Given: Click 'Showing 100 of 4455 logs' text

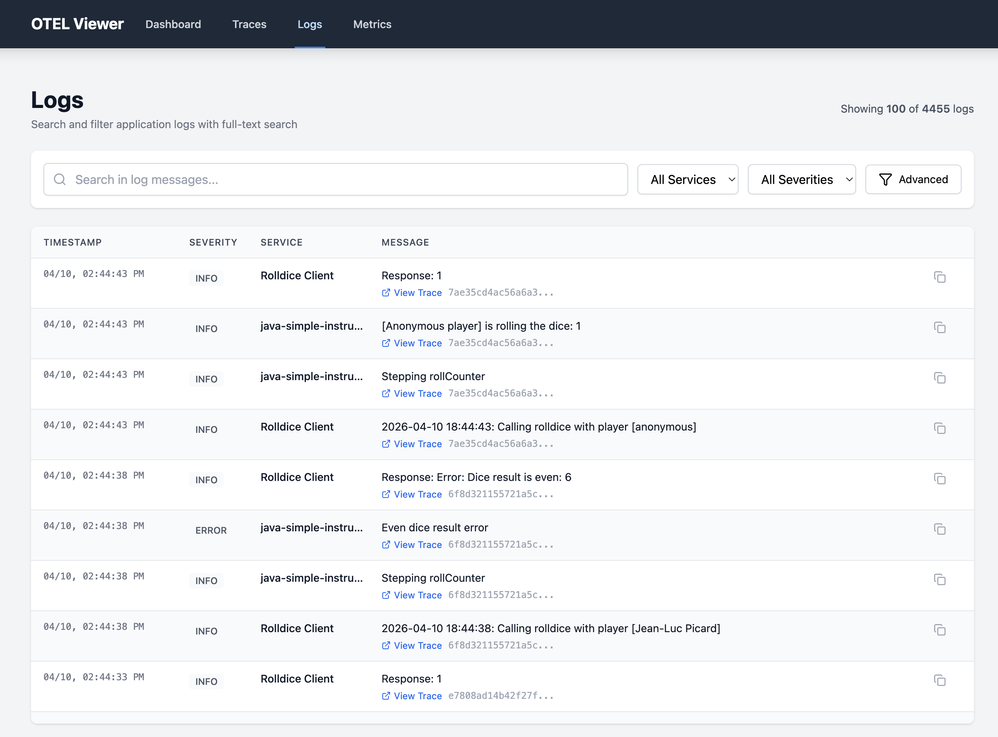Looking at the screenshot, I should point(907,109).
